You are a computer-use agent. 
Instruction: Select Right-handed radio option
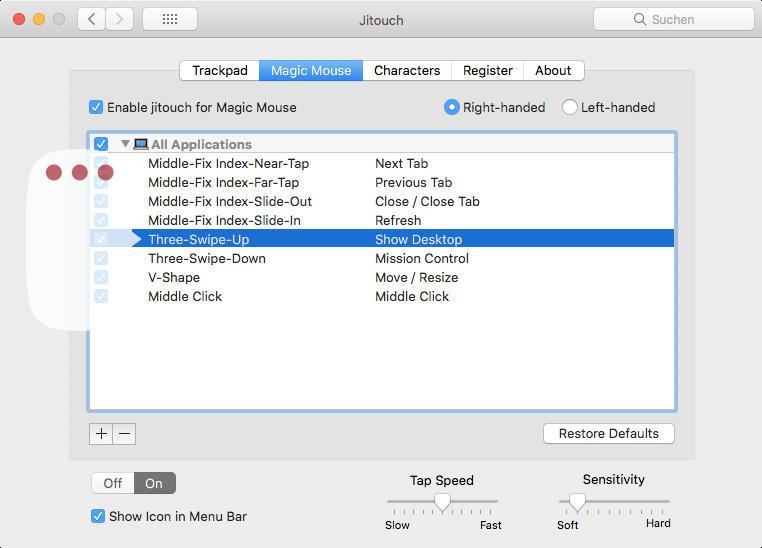(x=451, y=107)
